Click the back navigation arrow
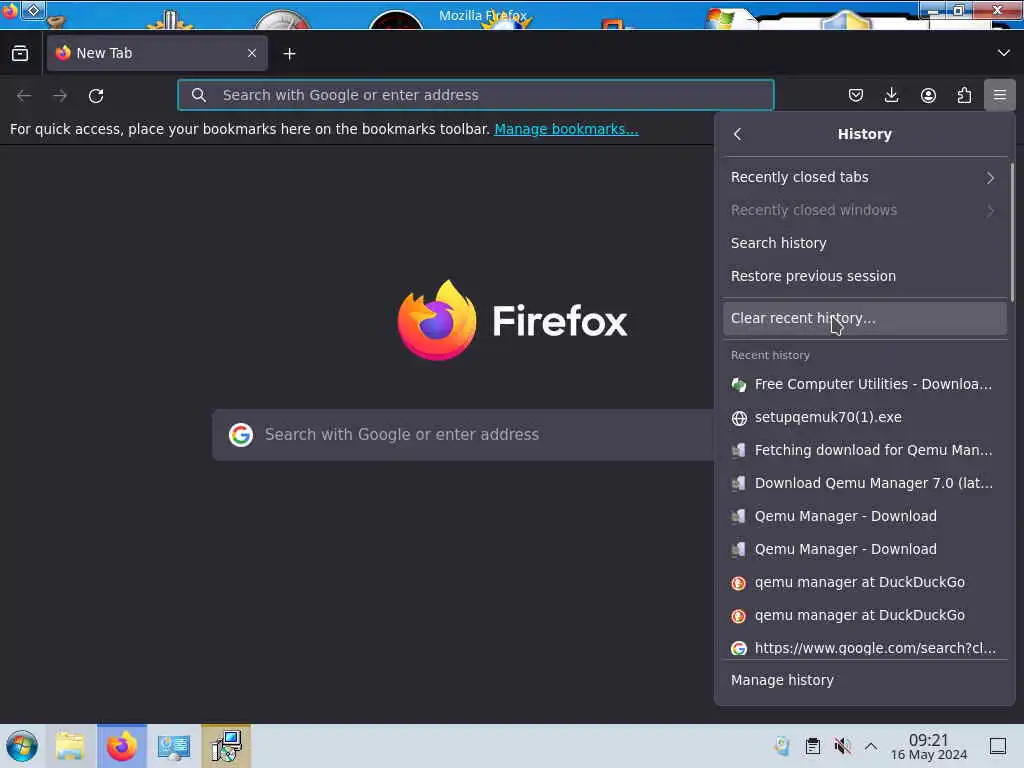1024x768 pixels. click(x=24, y=95)
